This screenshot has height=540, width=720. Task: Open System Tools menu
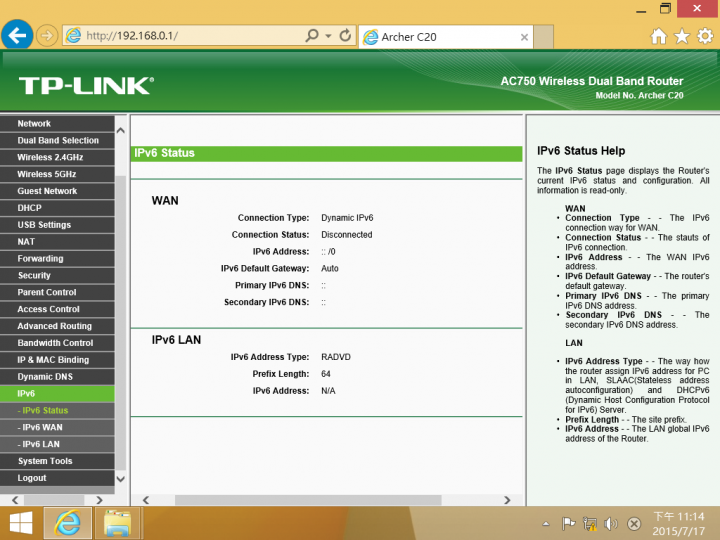coord(57,461)
